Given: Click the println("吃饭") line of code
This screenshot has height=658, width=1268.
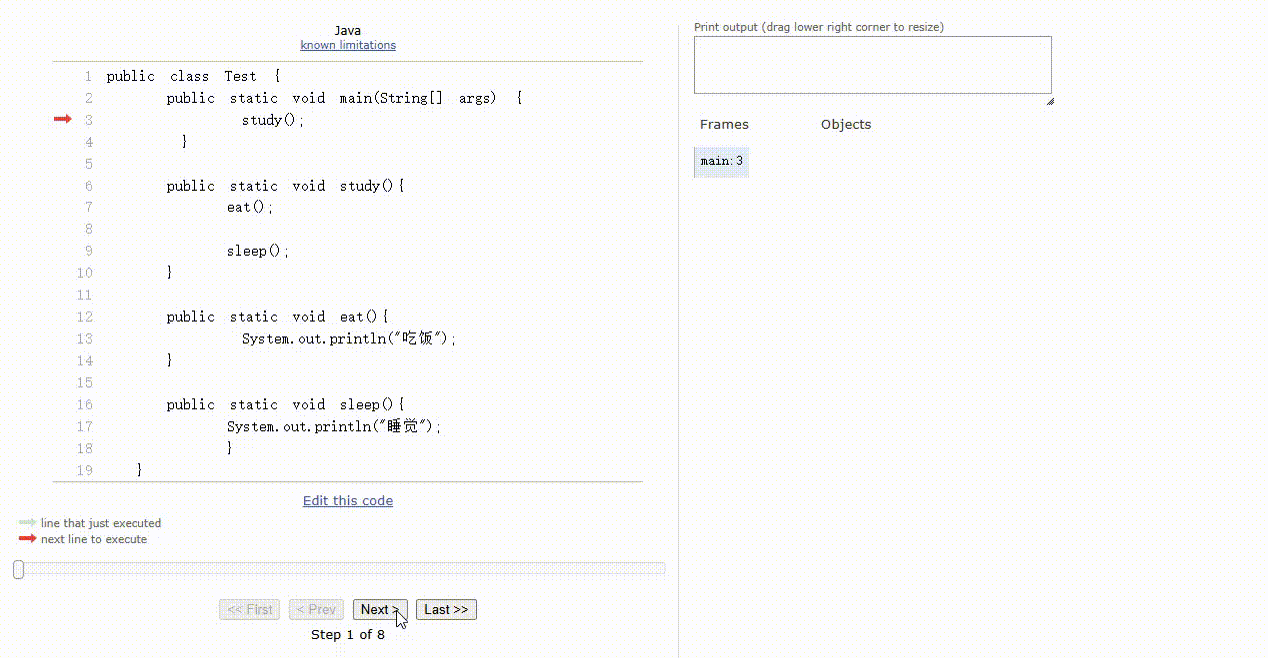Looking at the screenshot, I should pyautogui.click(x=348, y=339).
